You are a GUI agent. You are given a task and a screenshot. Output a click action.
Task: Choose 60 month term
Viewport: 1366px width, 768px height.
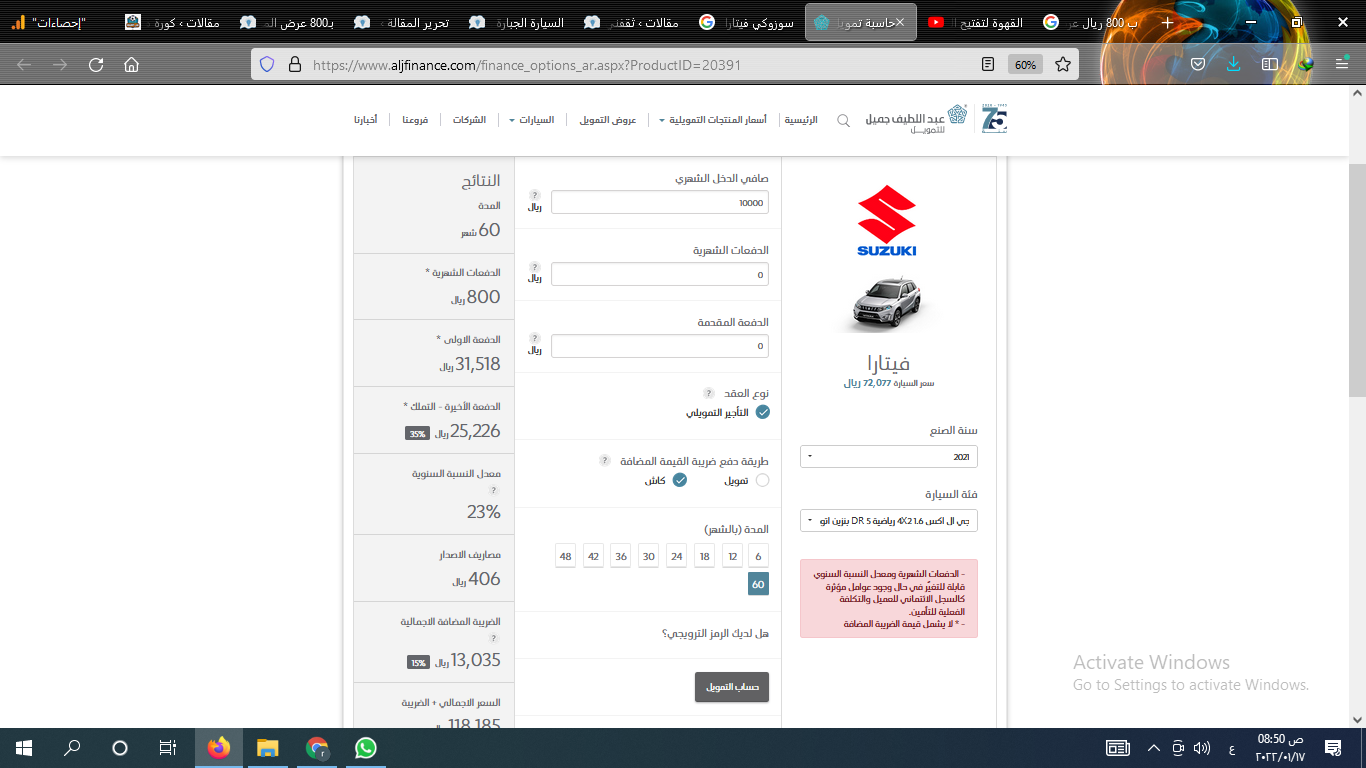point(758,584)
